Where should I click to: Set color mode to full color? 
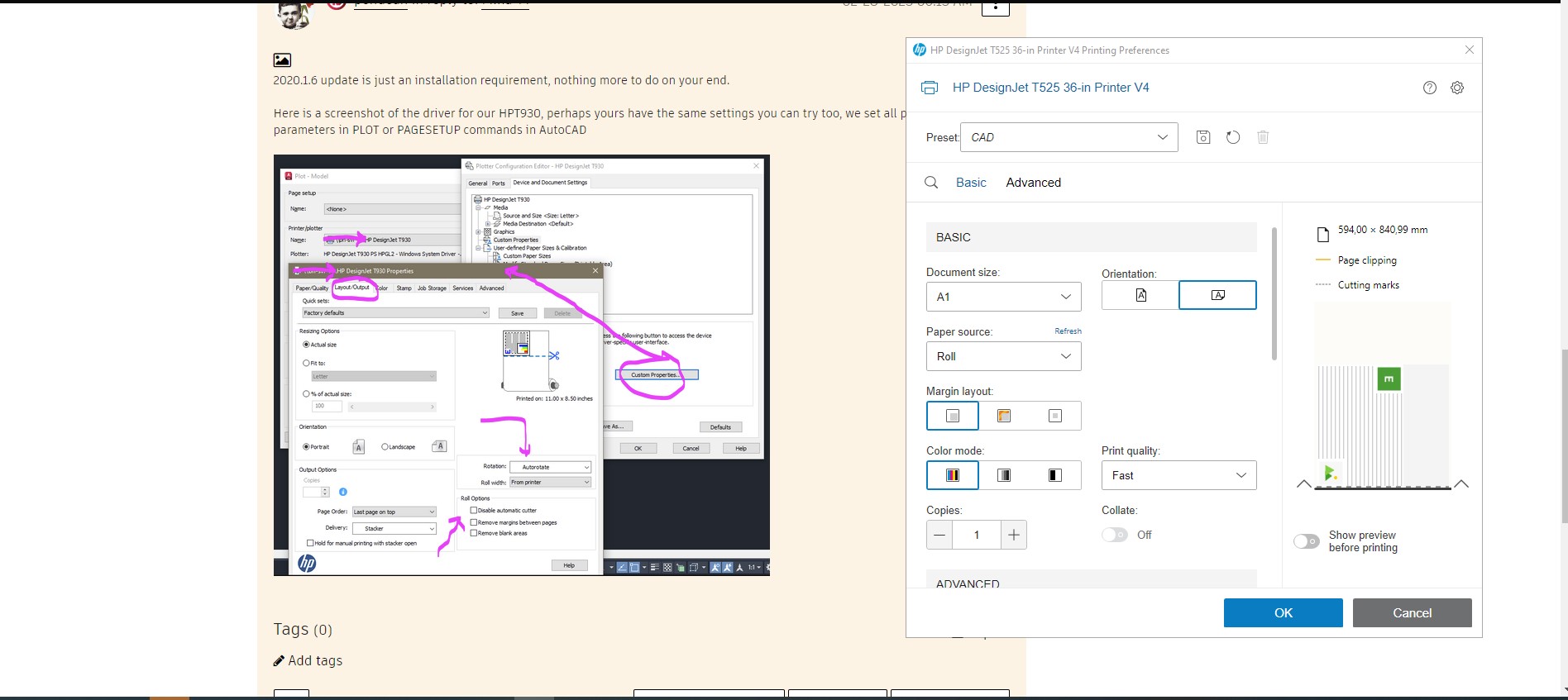click(x=953, y=475)
